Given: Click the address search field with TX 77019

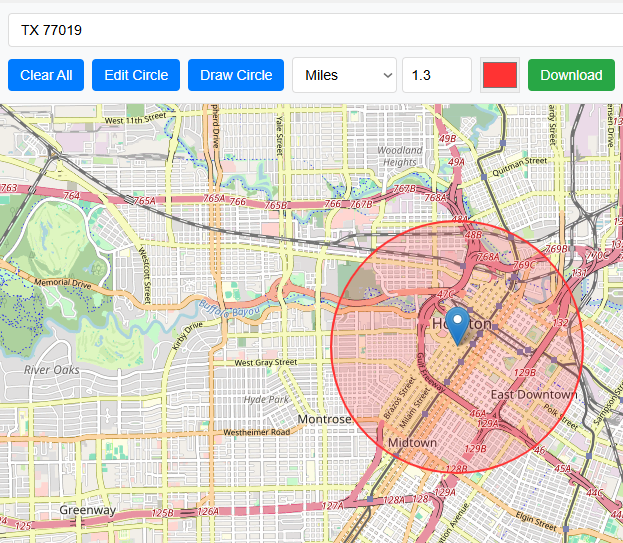Looking at the screenshot, I should (314, 30).
